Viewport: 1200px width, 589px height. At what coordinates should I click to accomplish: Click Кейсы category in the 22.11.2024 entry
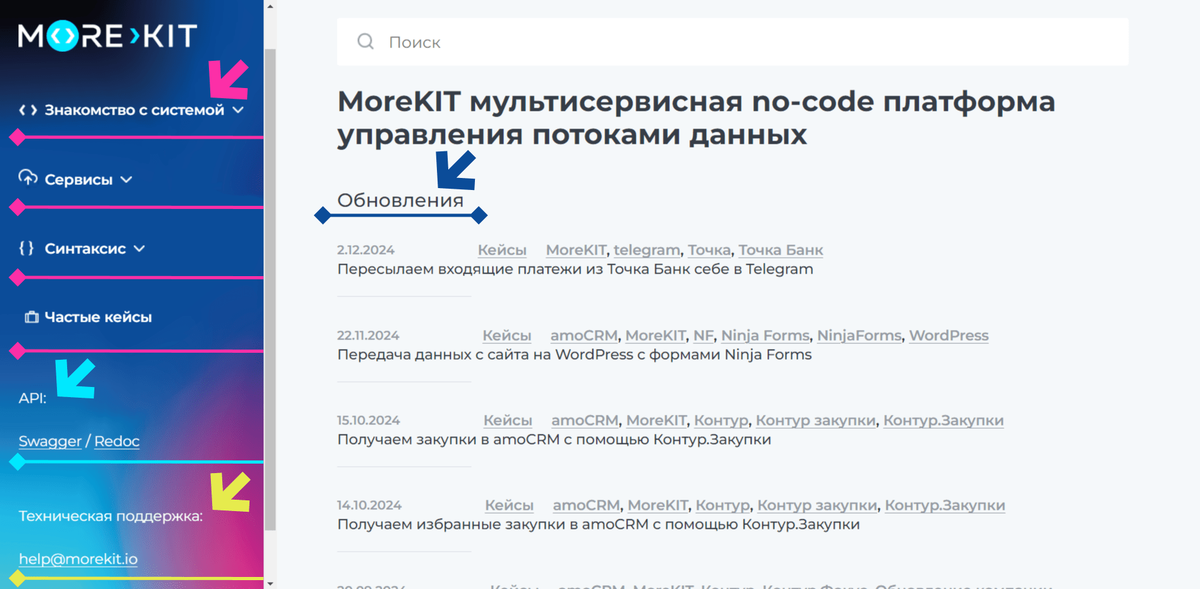pos(507,335)
